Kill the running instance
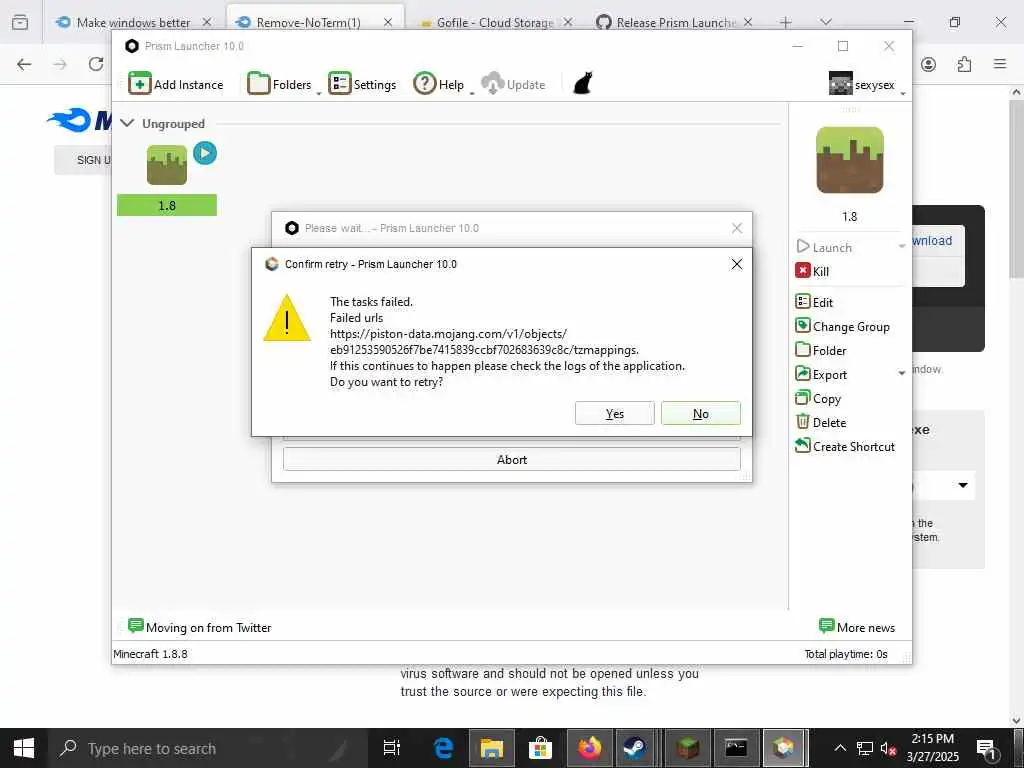This screenshot has width=1024, height=768. (812, 271)
